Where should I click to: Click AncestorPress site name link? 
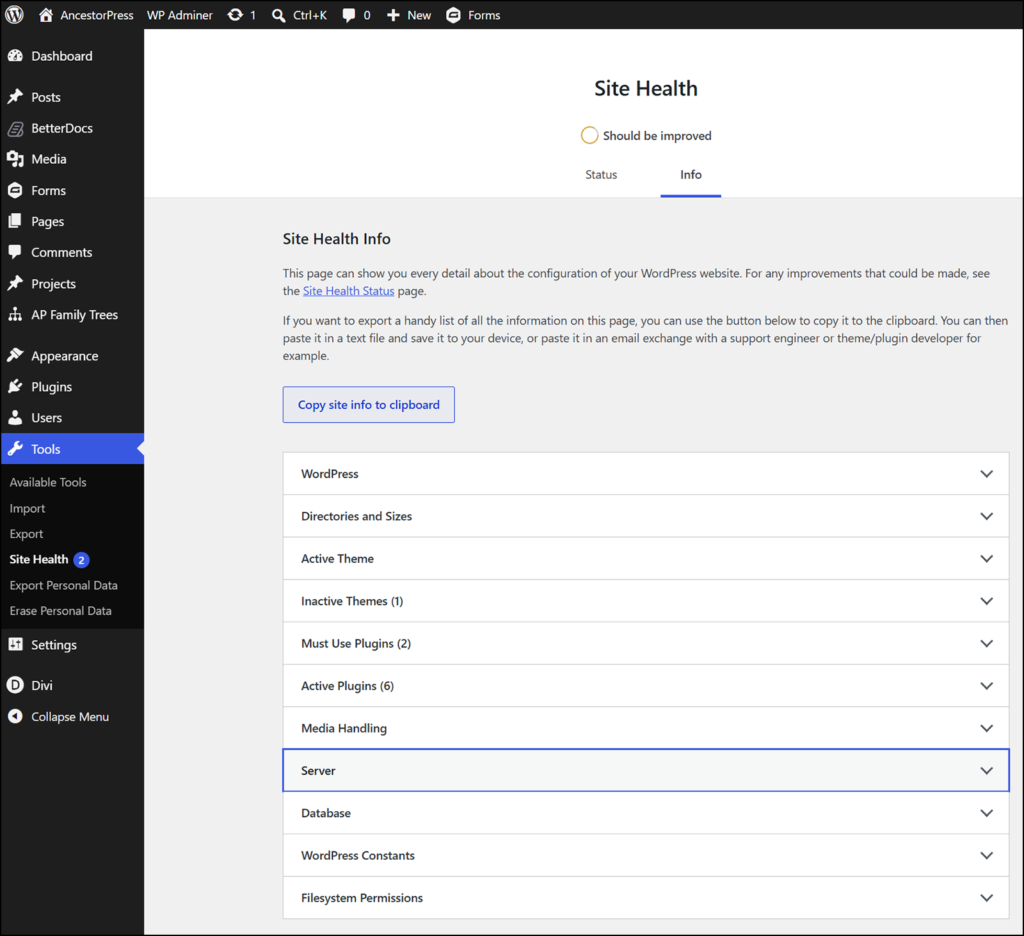tap(97, 15)
